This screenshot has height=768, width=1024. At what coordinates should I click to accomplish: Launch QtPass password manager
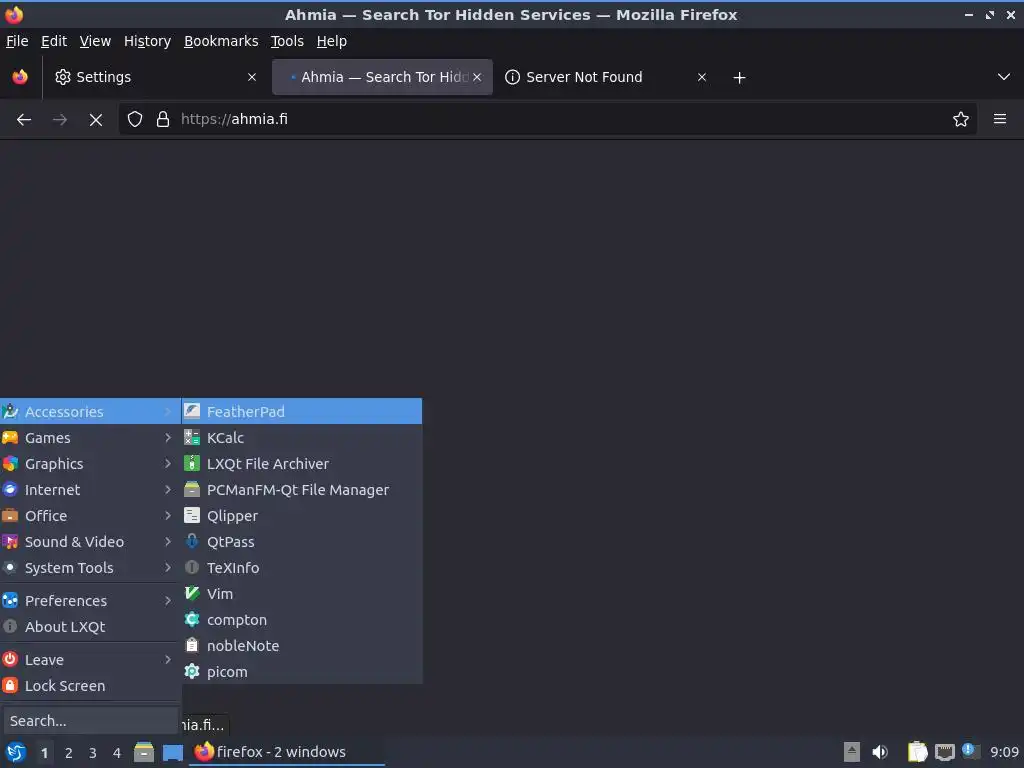coord(302,541)
